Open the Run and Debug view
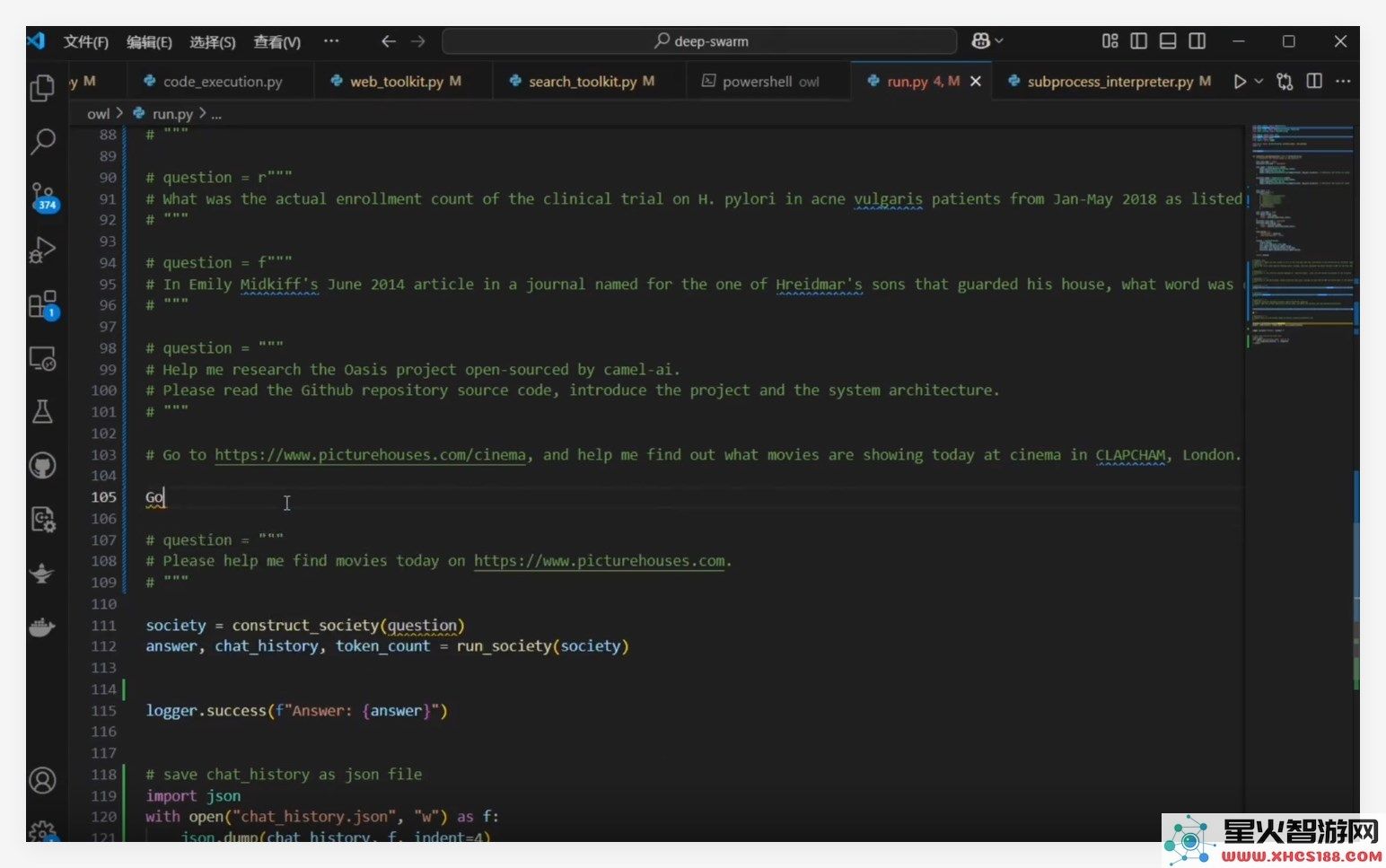This screenshot has height=868, width=1386. coord(42,250)
